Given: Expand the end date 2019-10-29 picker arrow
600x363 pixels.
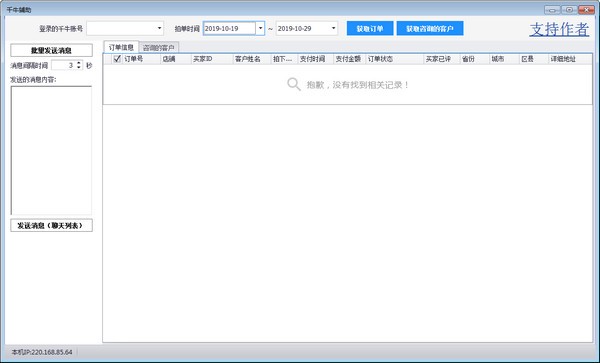Looking at the screenshot, I should [333, 28].
